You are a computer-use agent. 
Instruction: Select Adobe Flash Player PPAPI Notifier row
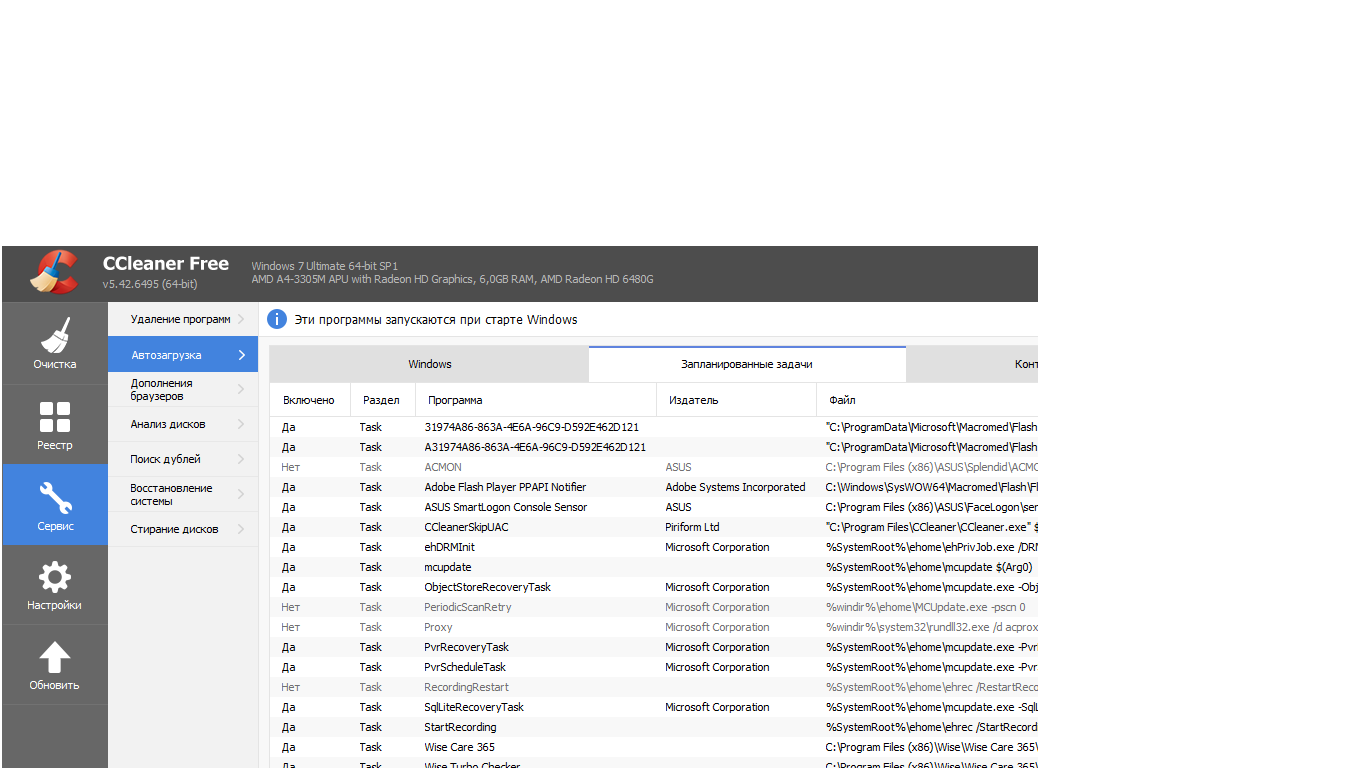654,487
